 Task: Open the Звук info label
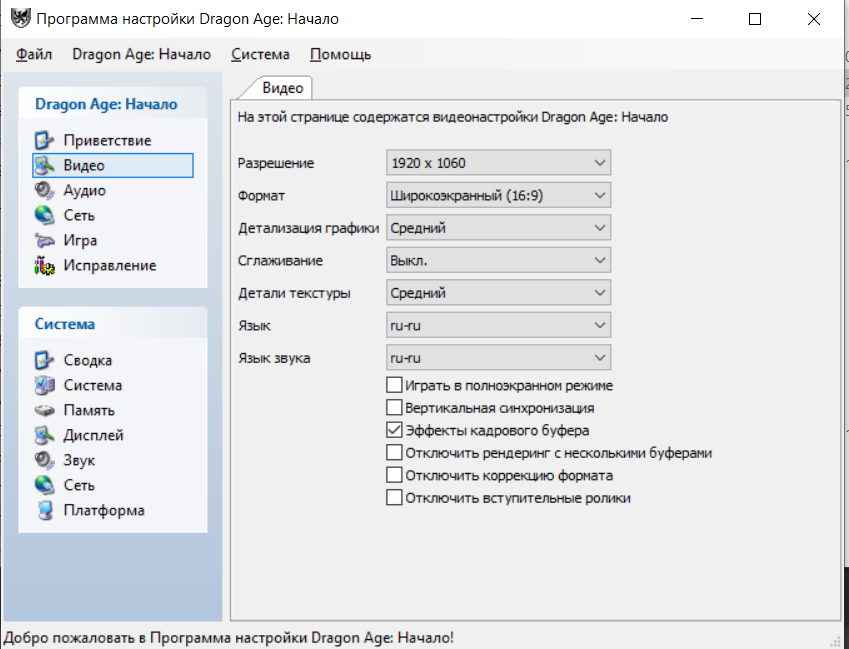pyautogui.click(x=79, y=460)
